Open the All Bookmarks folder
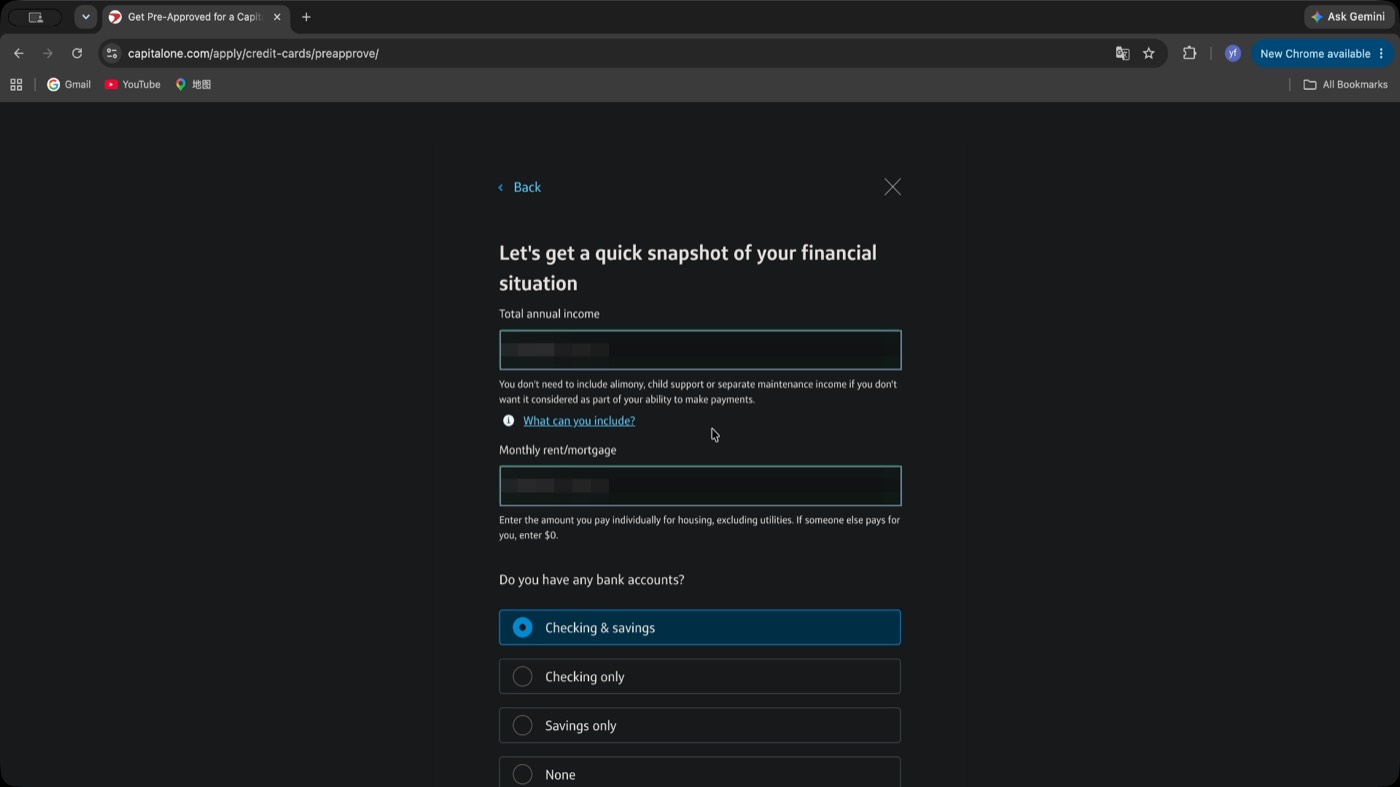This screenshot has height=787, width=1400. [x=1345, y=85]
